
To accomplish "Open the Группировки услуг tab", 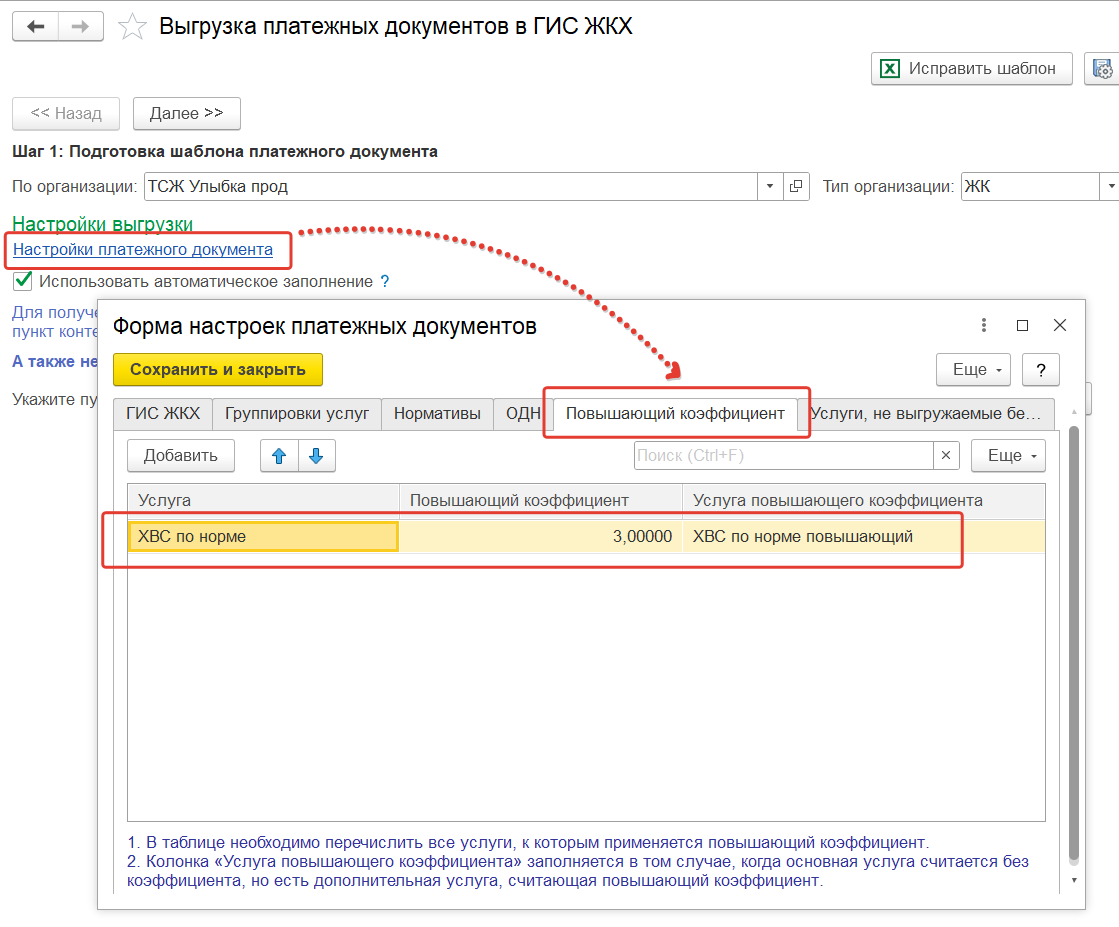I will coord(297,413).
